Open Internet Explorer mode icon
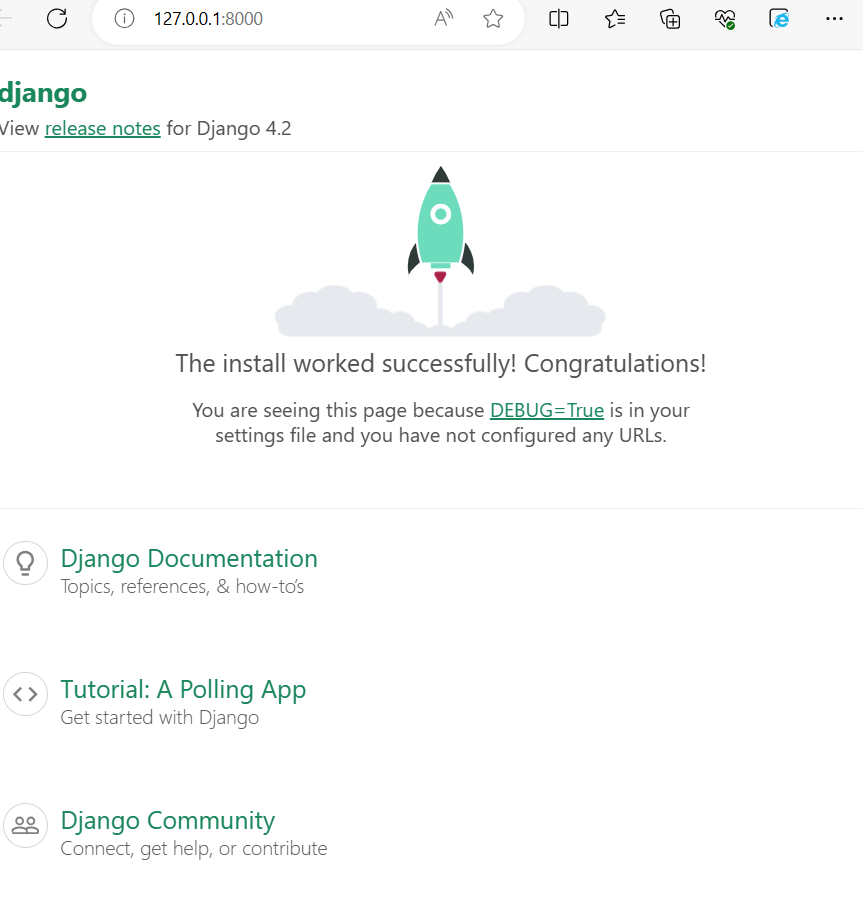The height and width of the screenshot is (899, 863). 779,18
